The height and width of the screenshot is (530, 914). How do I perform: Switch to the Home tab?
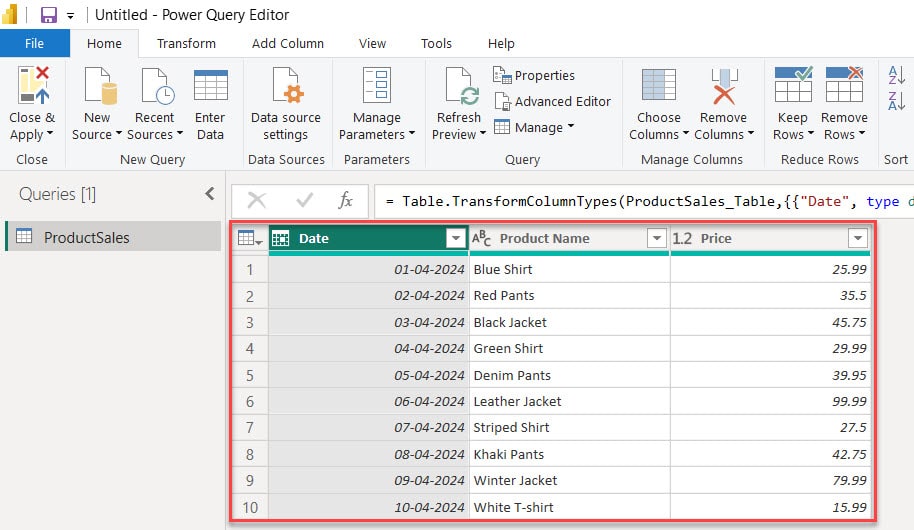[104, 43]
